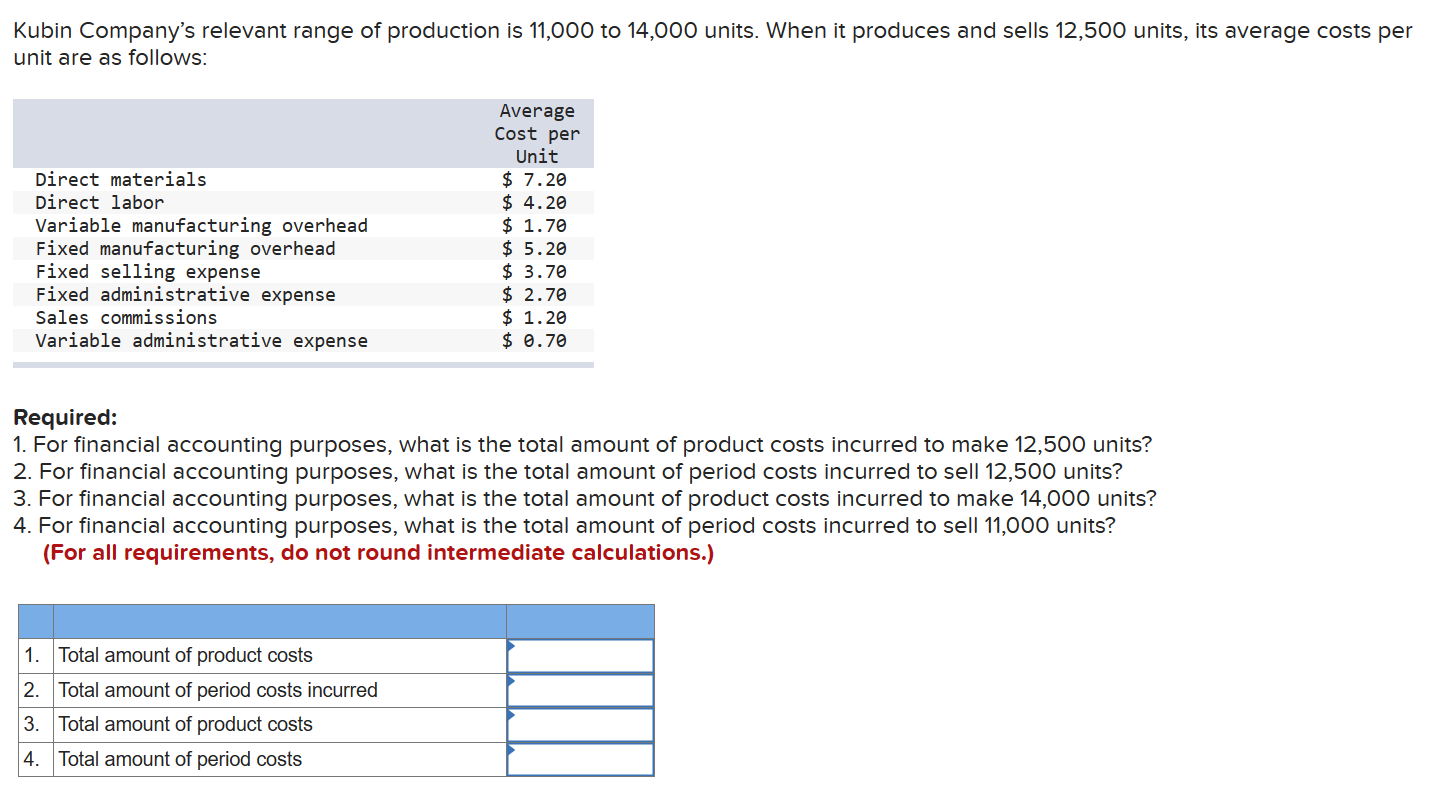This screenshot has height=803, width=1443.
Task: Select the $ 4.20 direct labor cost
Action: click(x=534, y=203)
